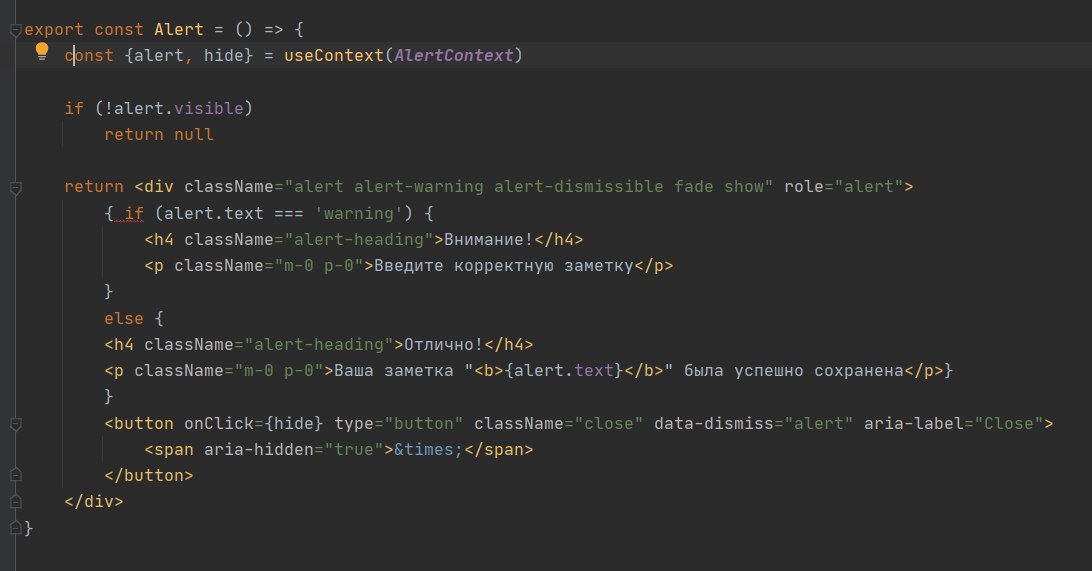Click the underlined if keyword inside JSX braces

pyautogui.click(x=134, y=214)
